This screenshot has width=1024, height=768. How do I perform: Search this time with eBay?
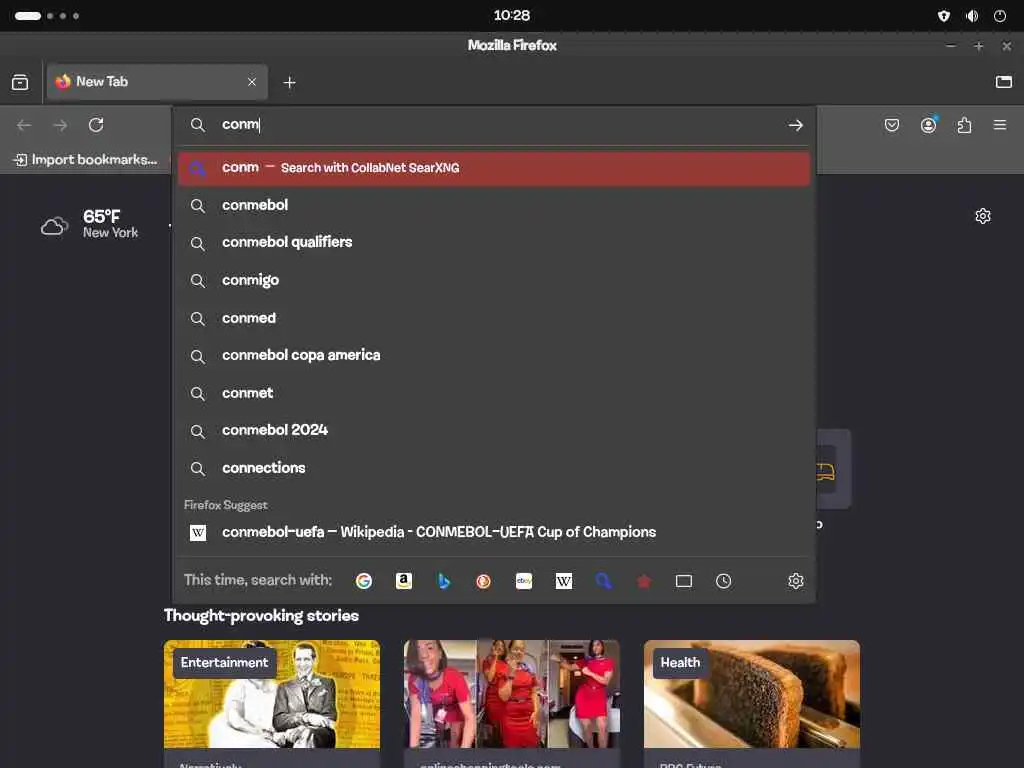click(x=524, y=581)
